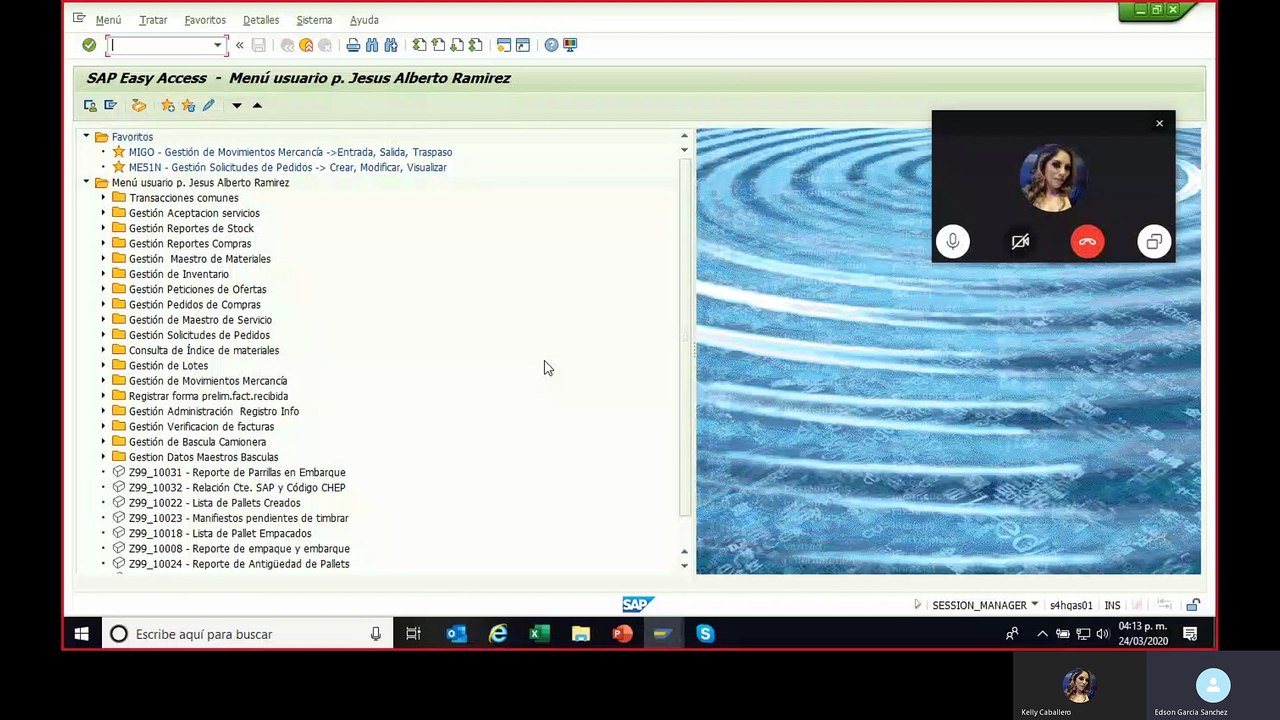Click the Save diskette icon
This screenshot has width=1280, height=720.
tap(259, 45)
